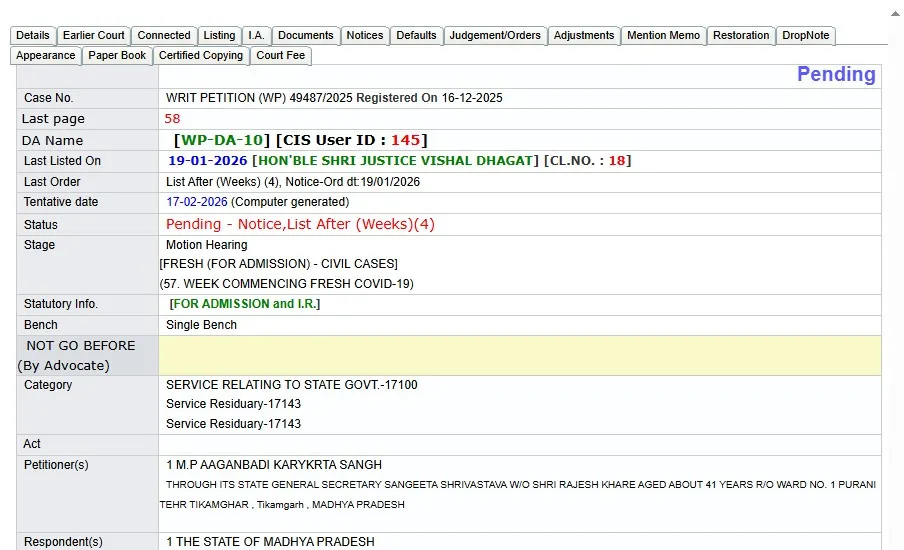The width and height of the screenshot is (904, 550).
Task: Open the DropNote tab
Action: 806,35
